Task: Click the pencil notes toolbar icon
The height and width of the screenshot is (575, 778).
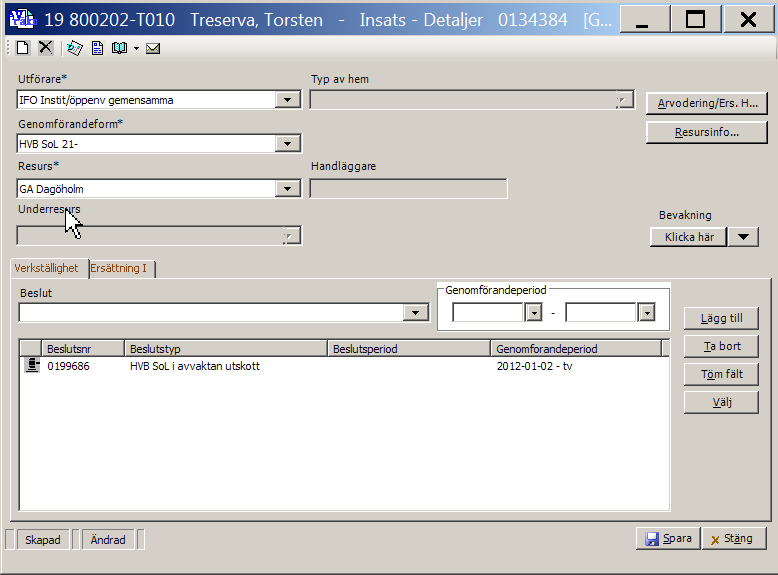Action: pyautogui.click(x=74, y=48)
